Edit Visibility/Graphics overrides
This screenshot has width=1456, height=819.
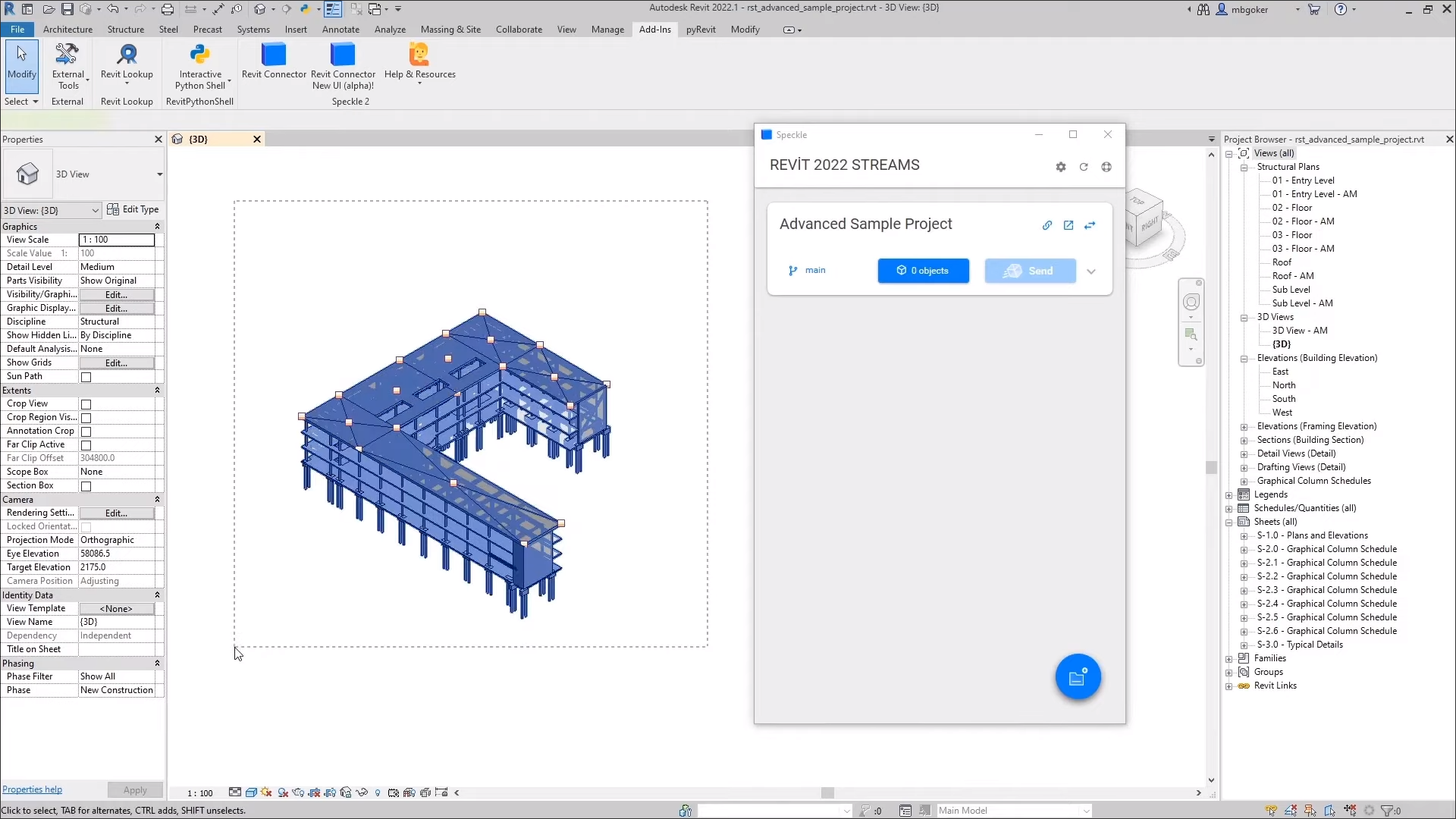pyautogui.click(x=117, y=295)
